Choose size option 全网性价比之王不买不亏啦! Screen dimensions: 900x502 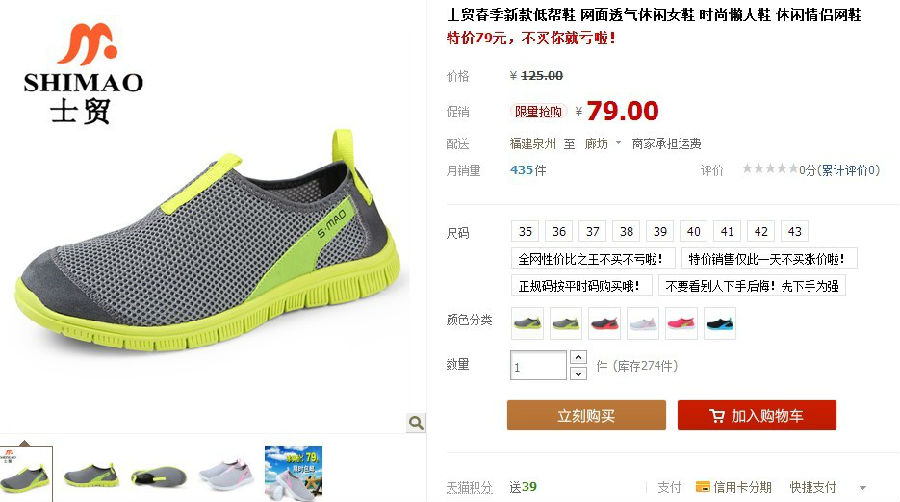592,259
